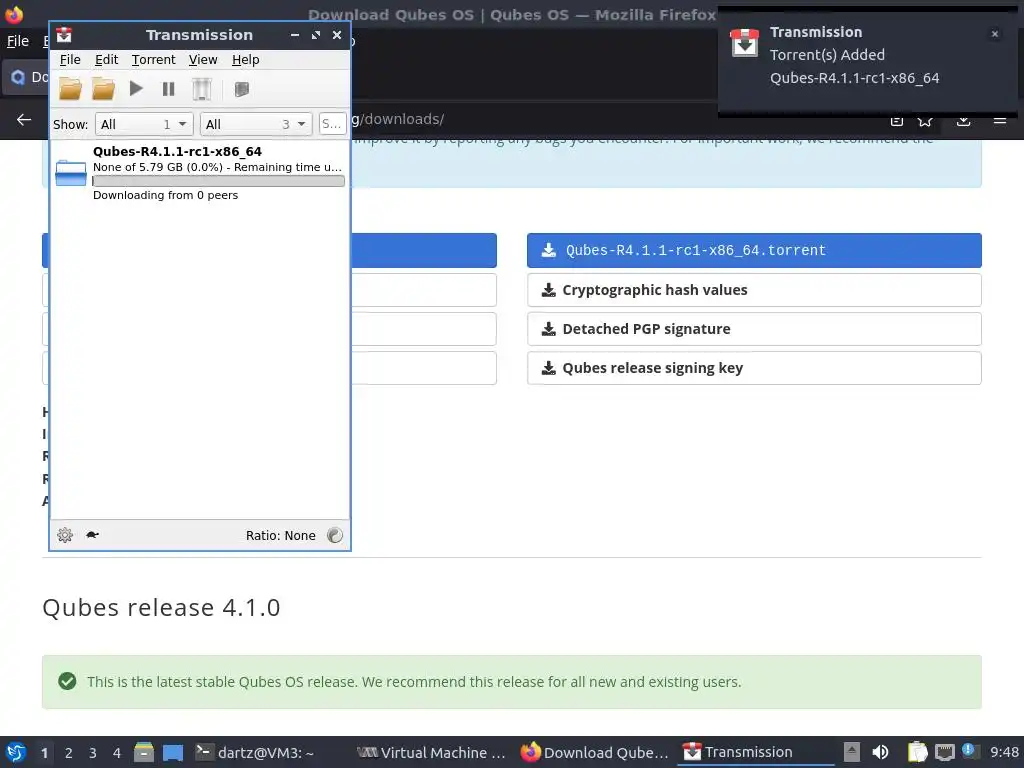Switch to virtual desktop 4
1024x768 pixels.
117,753
